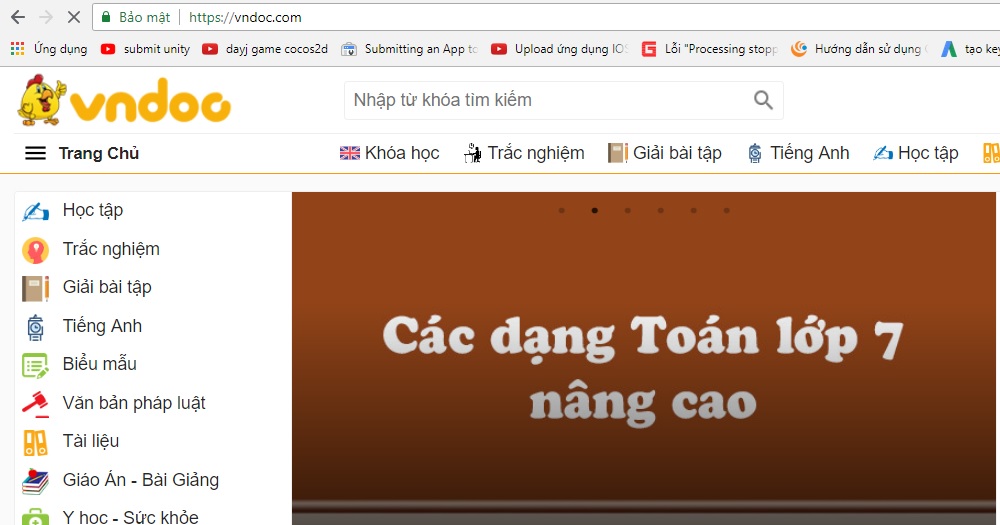Select the first carousel dot
This screenshot has width=1000, height=525.
click(561, 211)
